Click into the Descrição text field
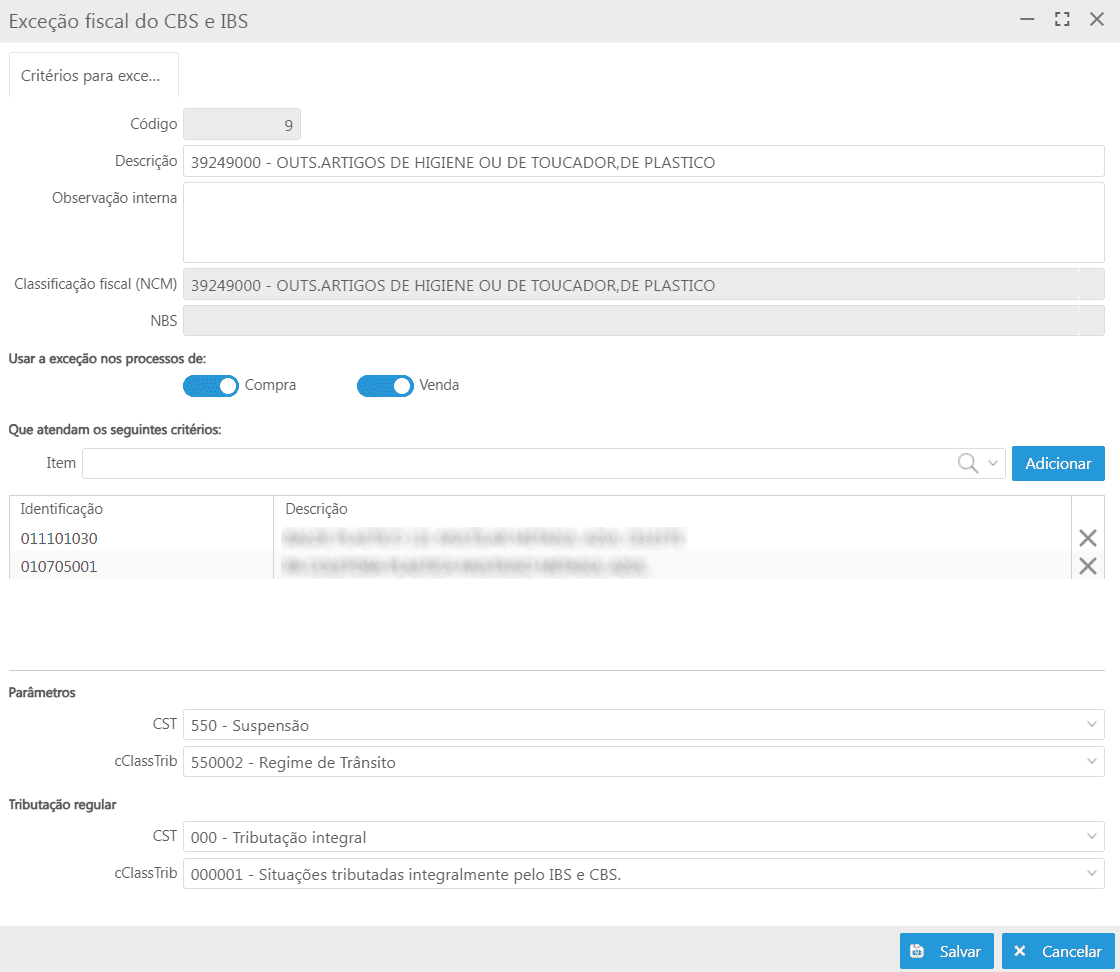1120x972 pixels. coord(643,161)
